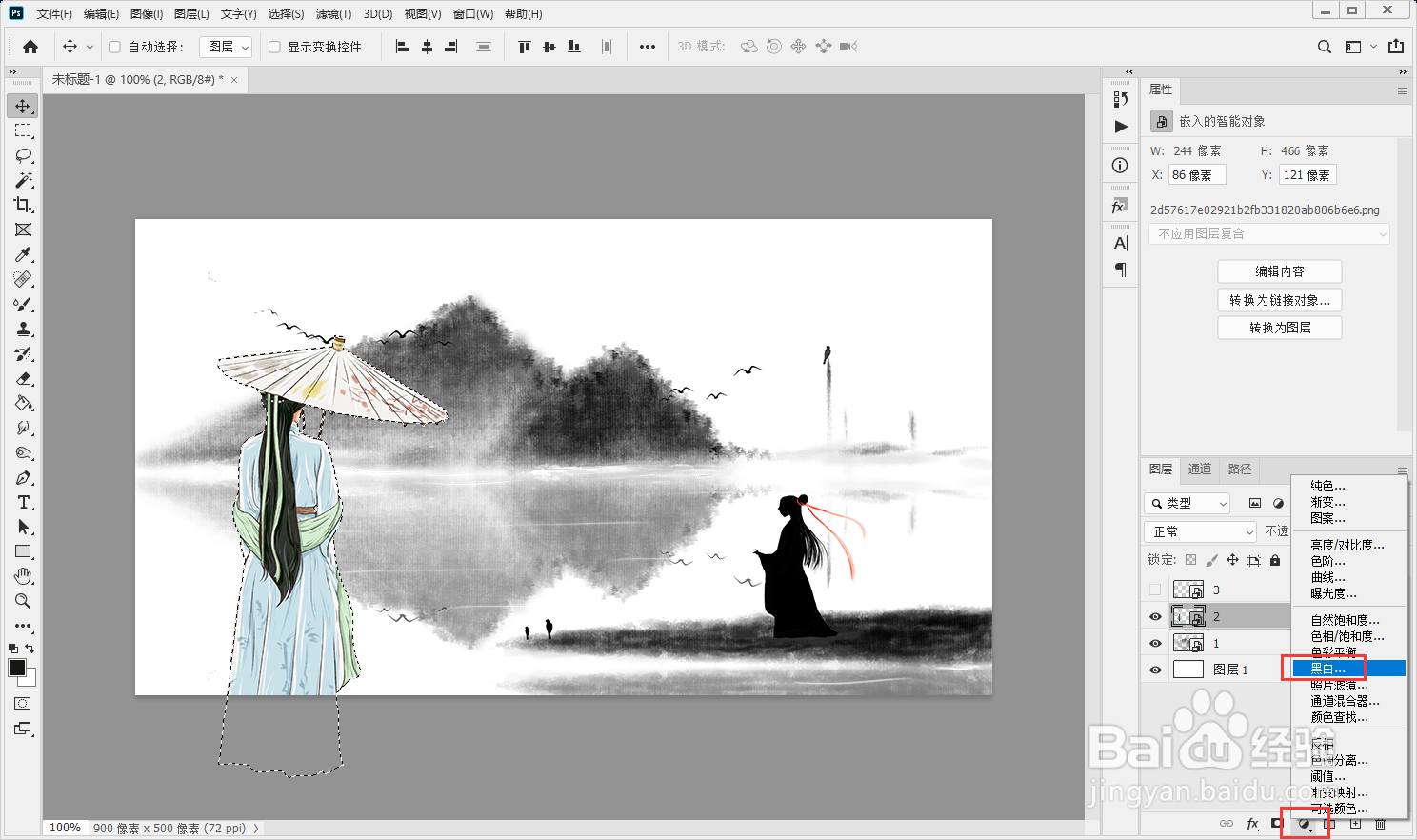1417x840 pixels.
Task: Click the foreground color swatch
Action: pyautogui.click(x=16, y=668)
